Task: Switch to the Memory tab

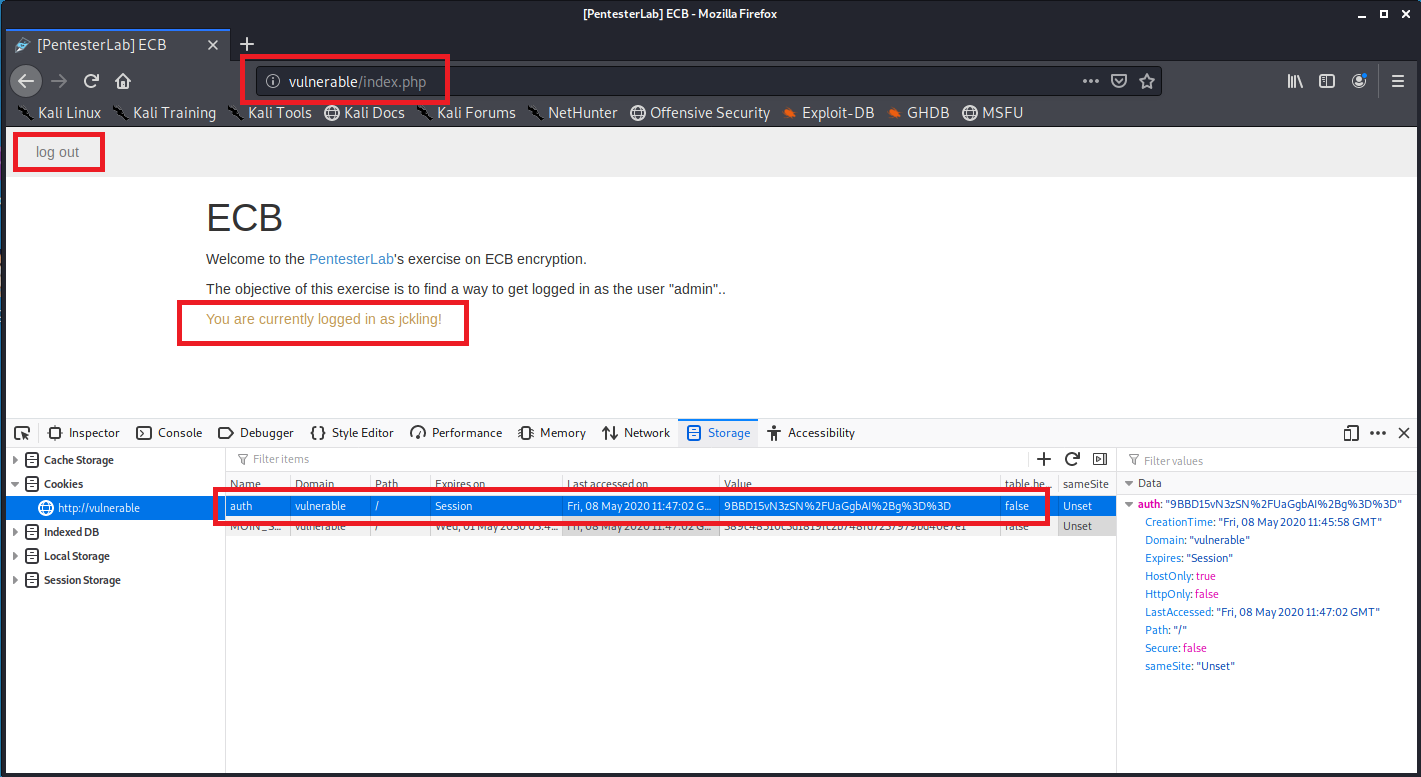Action: click(552, 433)
